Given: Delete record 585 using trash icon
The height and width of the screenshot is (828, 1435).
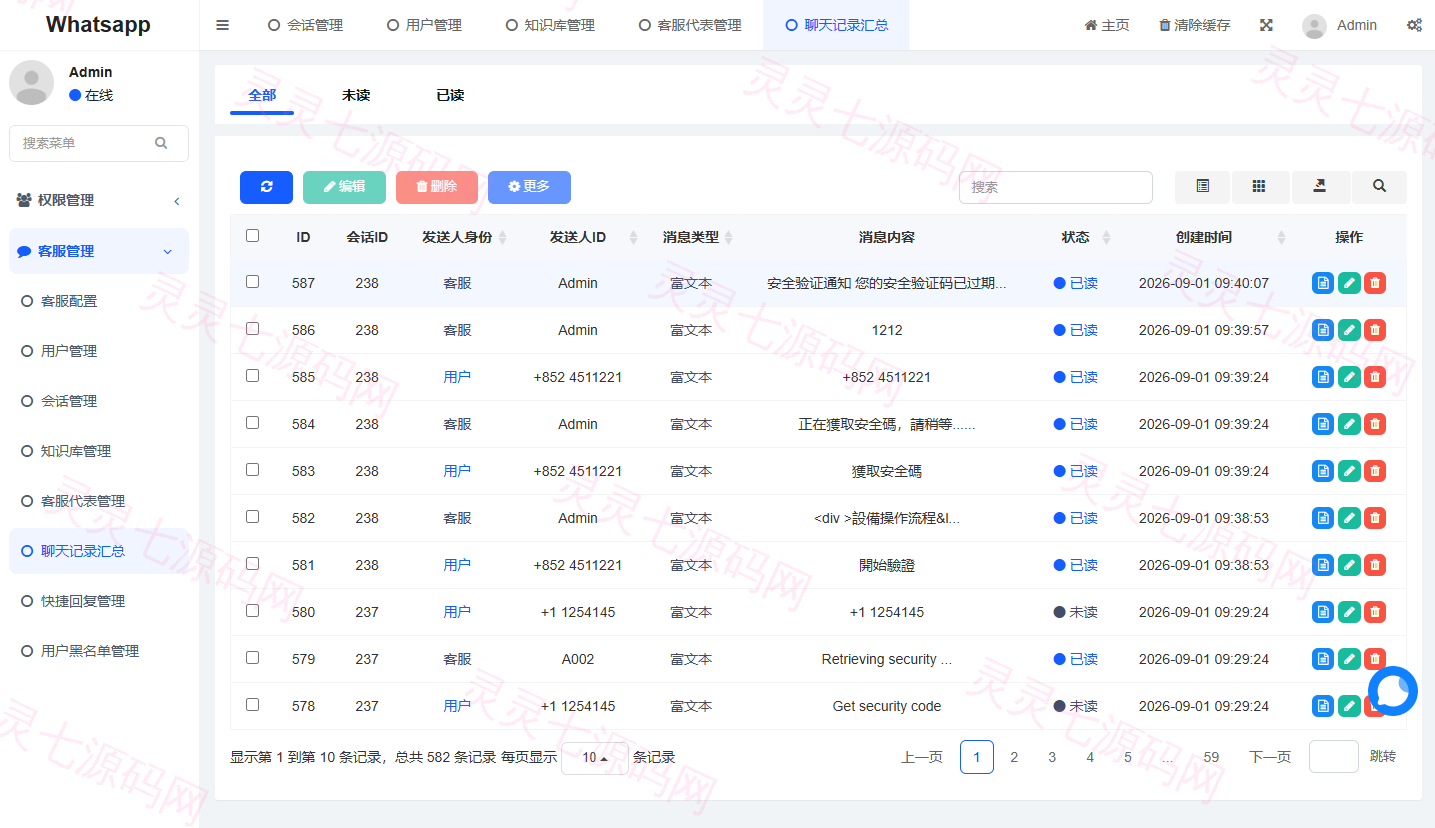Looking at the screenshot, I should (1375, 377).
